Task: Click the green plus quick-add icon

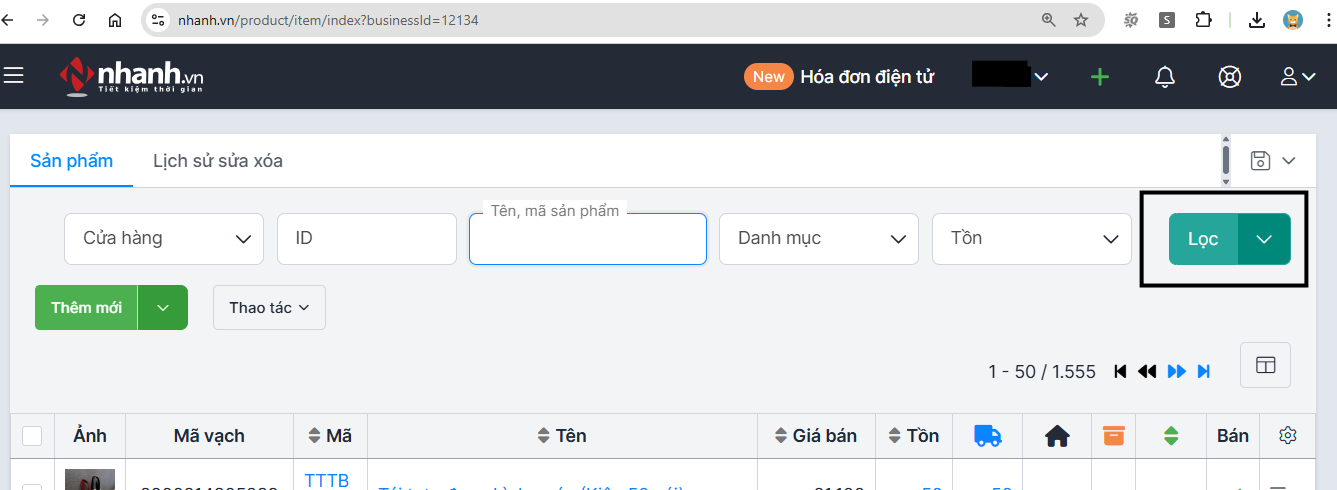Action: point(1100,76)
